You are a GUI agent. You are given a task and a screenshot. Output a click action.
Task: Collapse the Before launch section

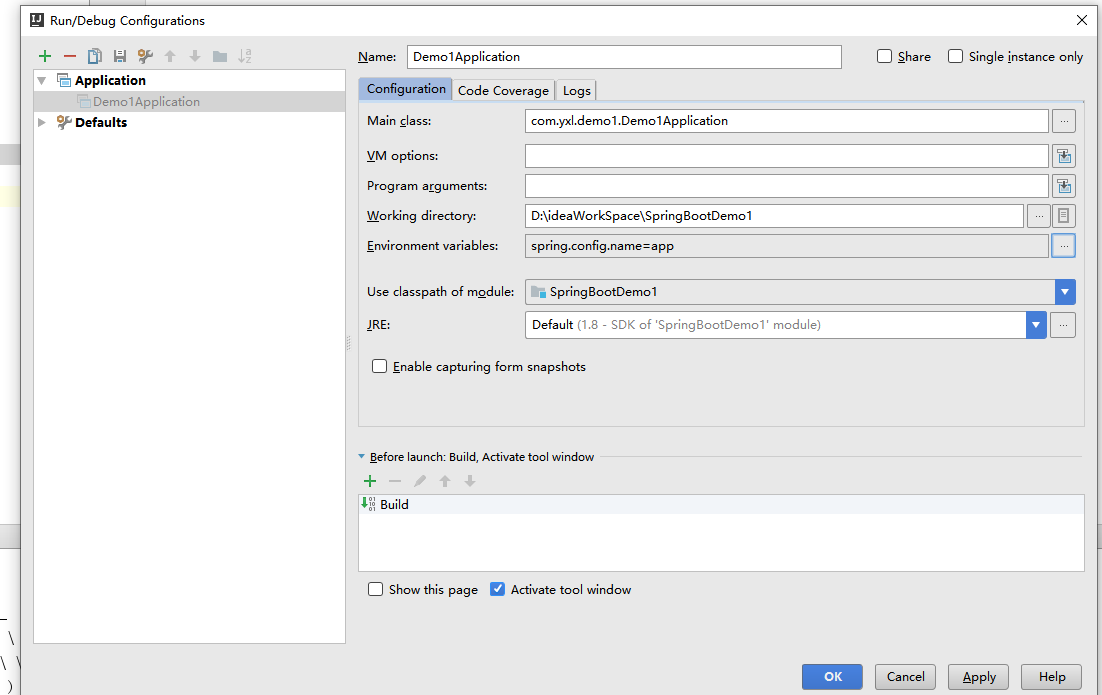coord(361,455)
